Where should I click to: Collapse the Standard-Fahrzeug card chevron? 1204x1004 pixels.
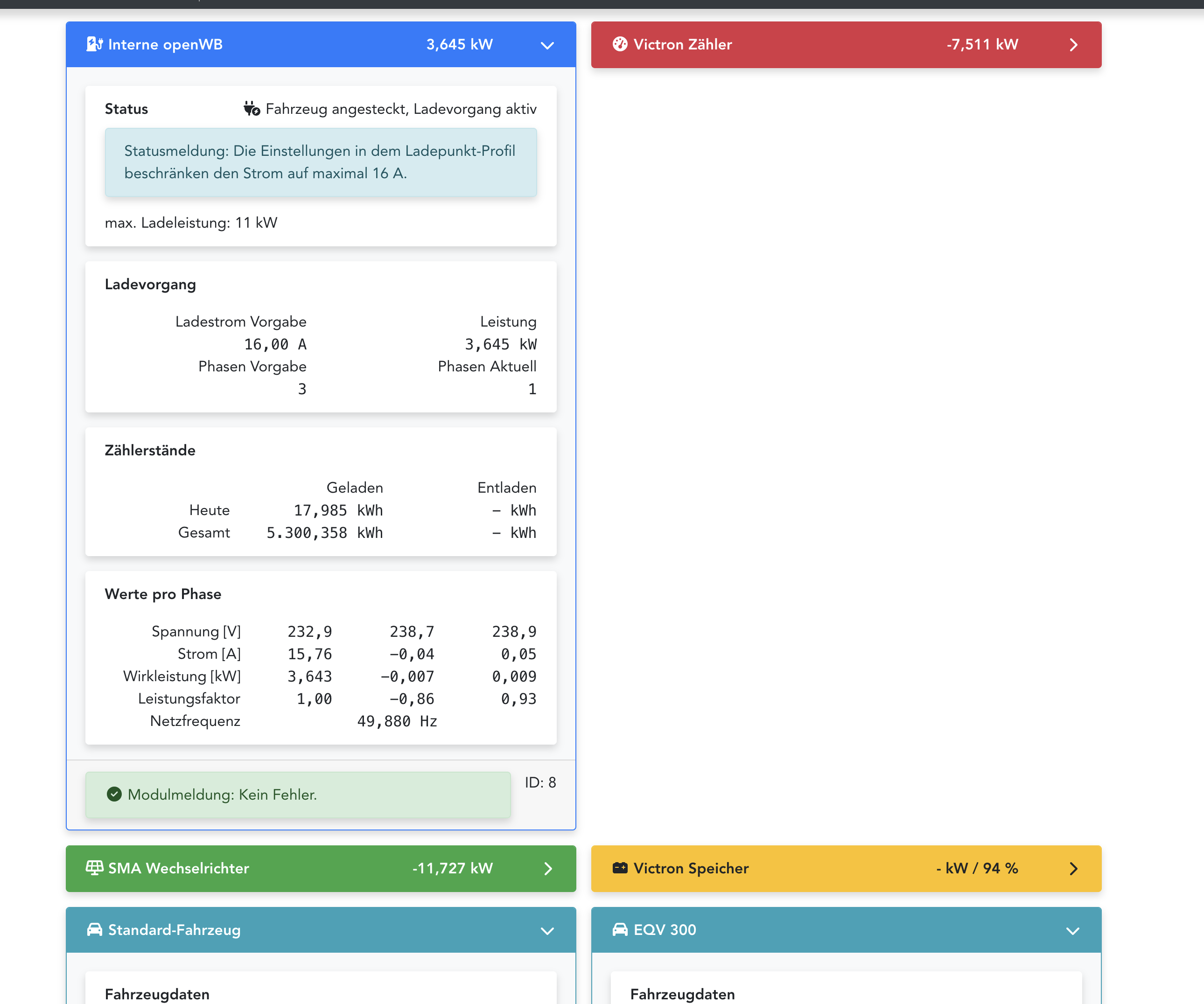click(547, 931)
